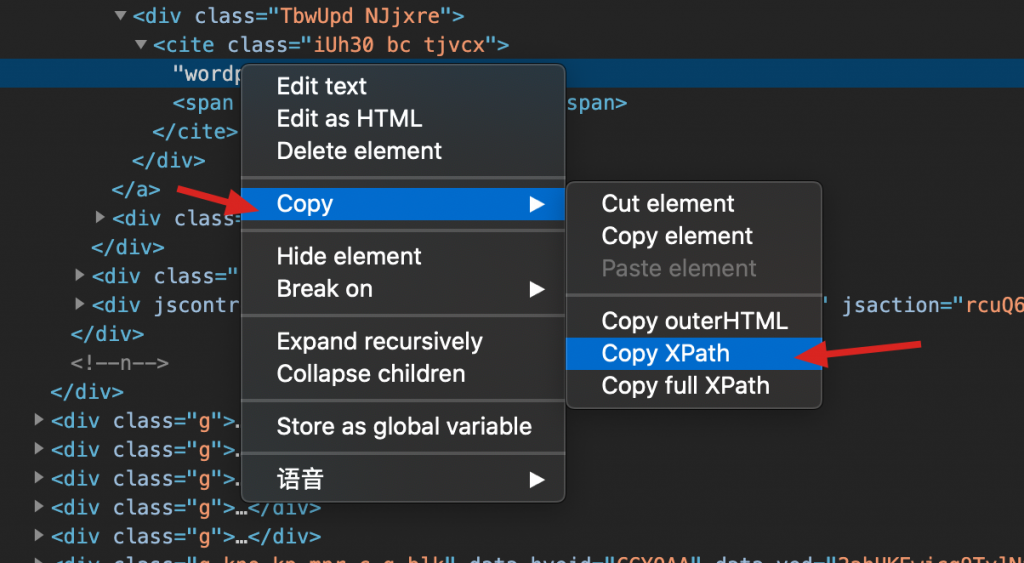Select Expand recursively option
The width and height of the screenshot is (1024, 563).
[379, 341]
